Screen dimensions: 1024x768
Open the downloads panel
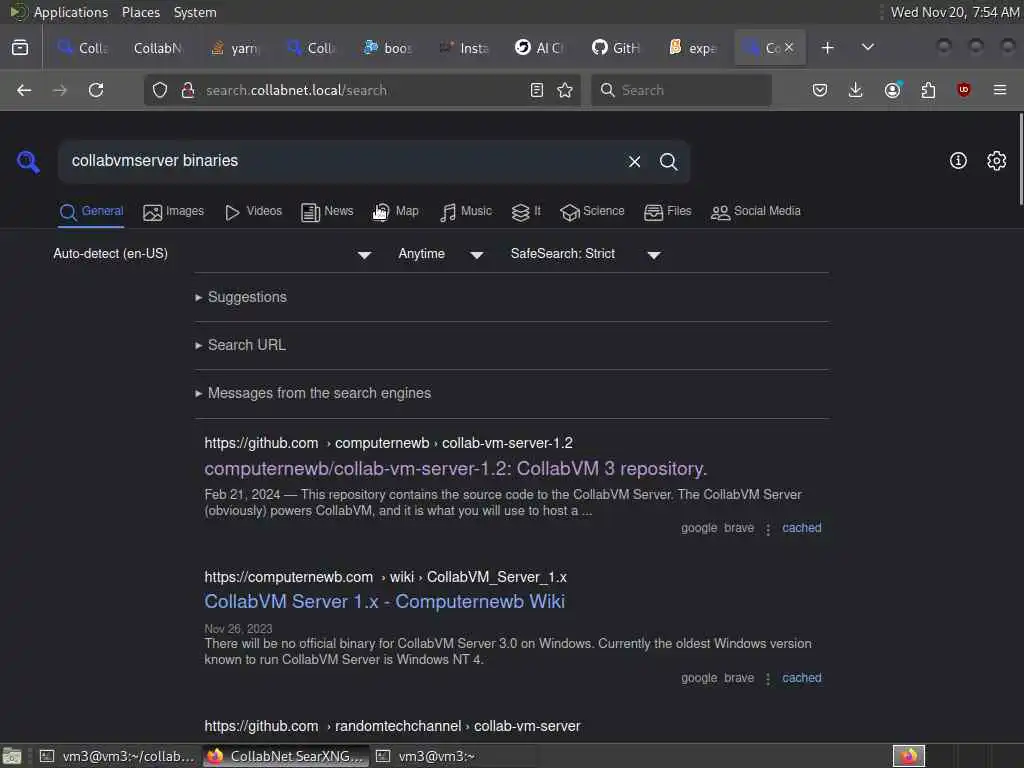(x=856, y=90)
